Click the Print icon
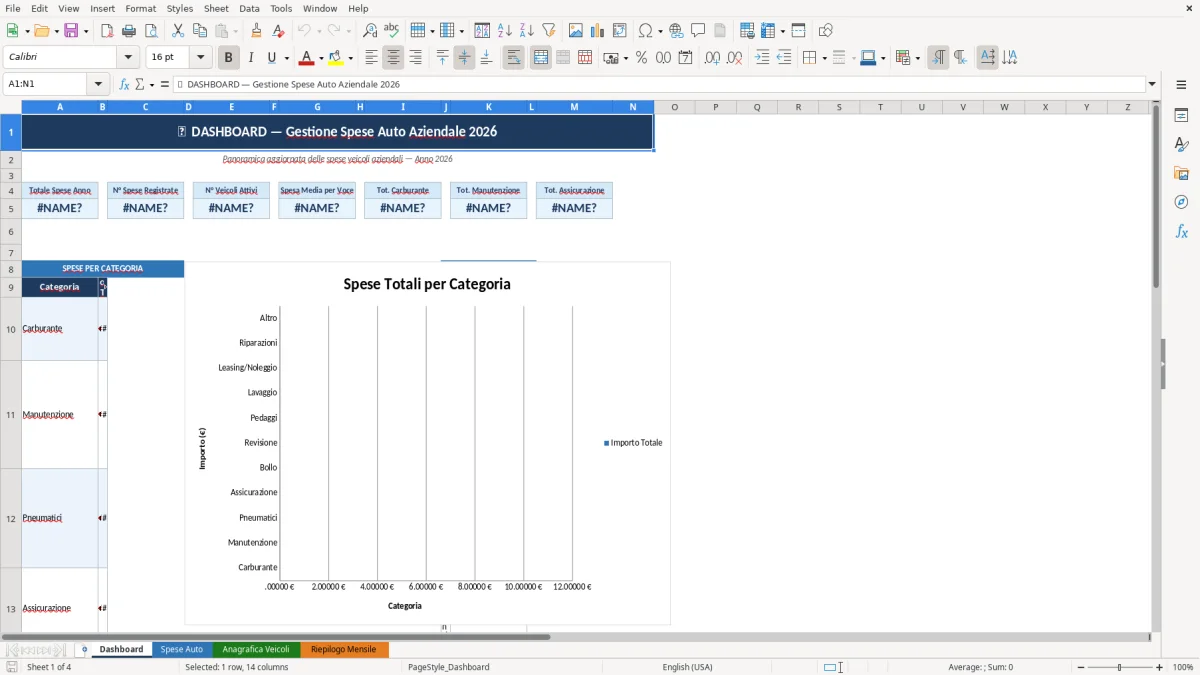The height and width of the screenshot is (675, 1200). pyautogui.click(x=129, y=31)
